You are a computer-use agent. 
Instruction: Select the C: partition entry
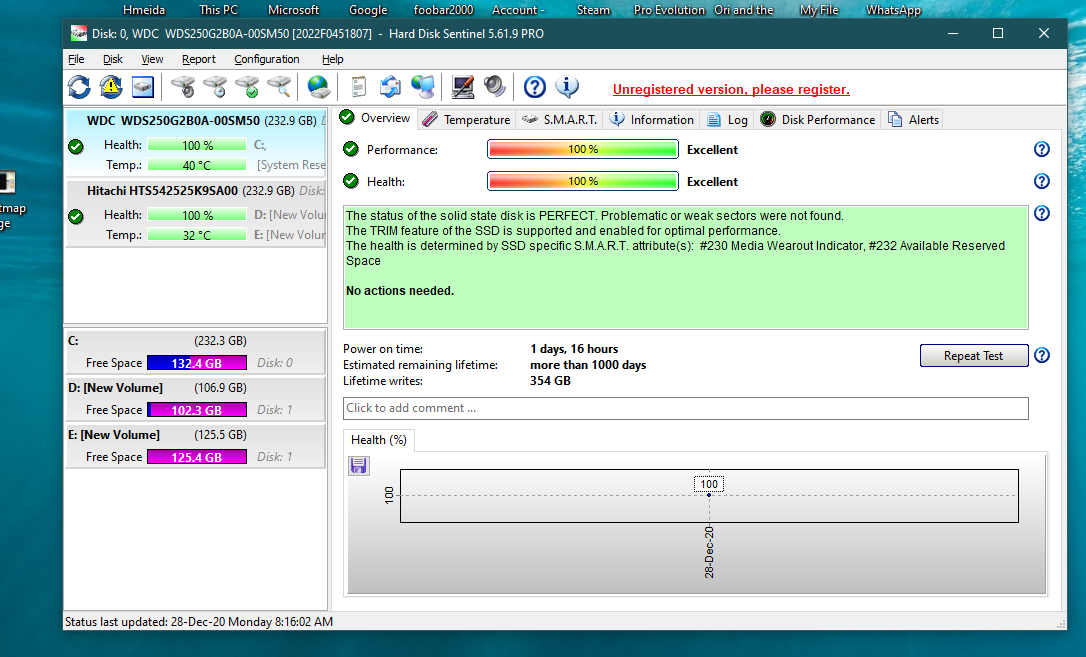[x=195, y=352]
